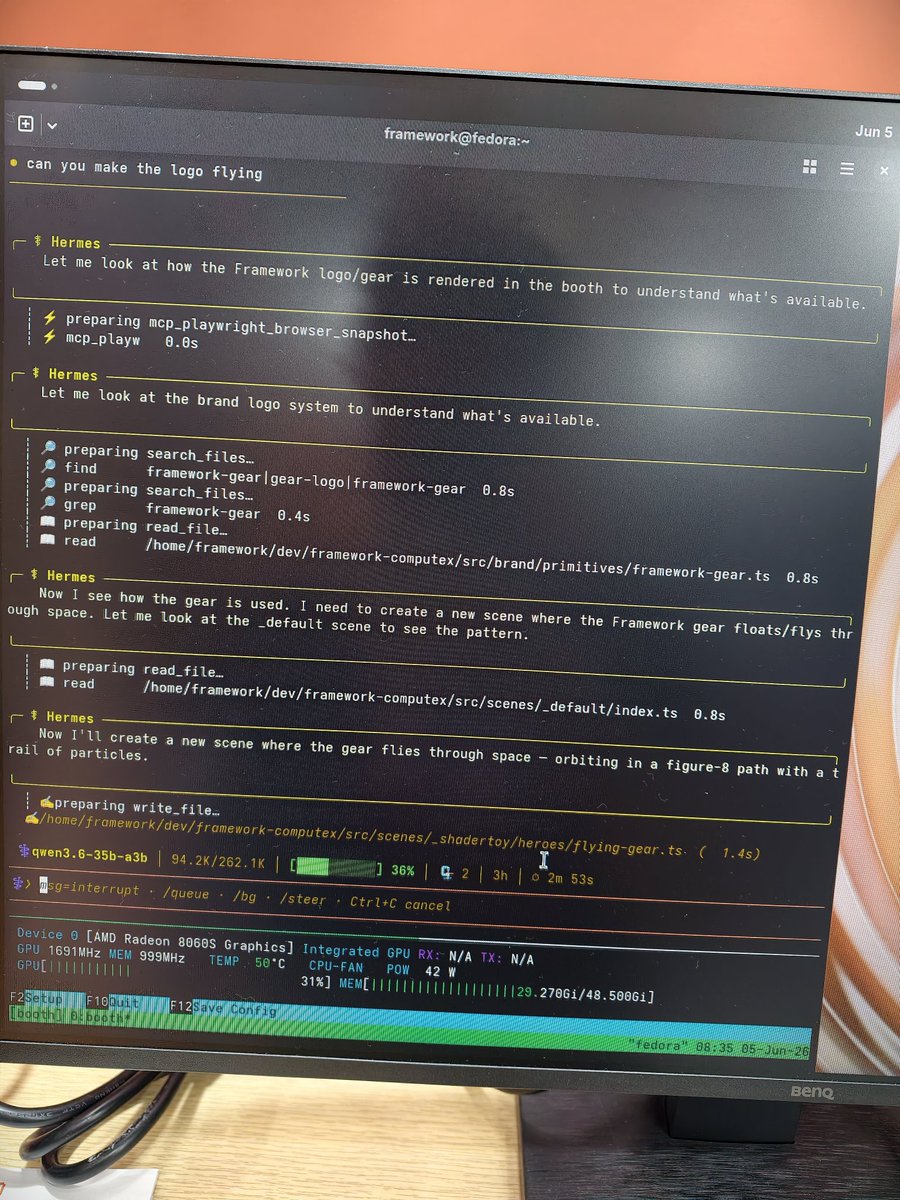Click the book icon beside framework-gear.ts read
The image size is (900, 1200).
pyautogui.click(x=46, y=541)
